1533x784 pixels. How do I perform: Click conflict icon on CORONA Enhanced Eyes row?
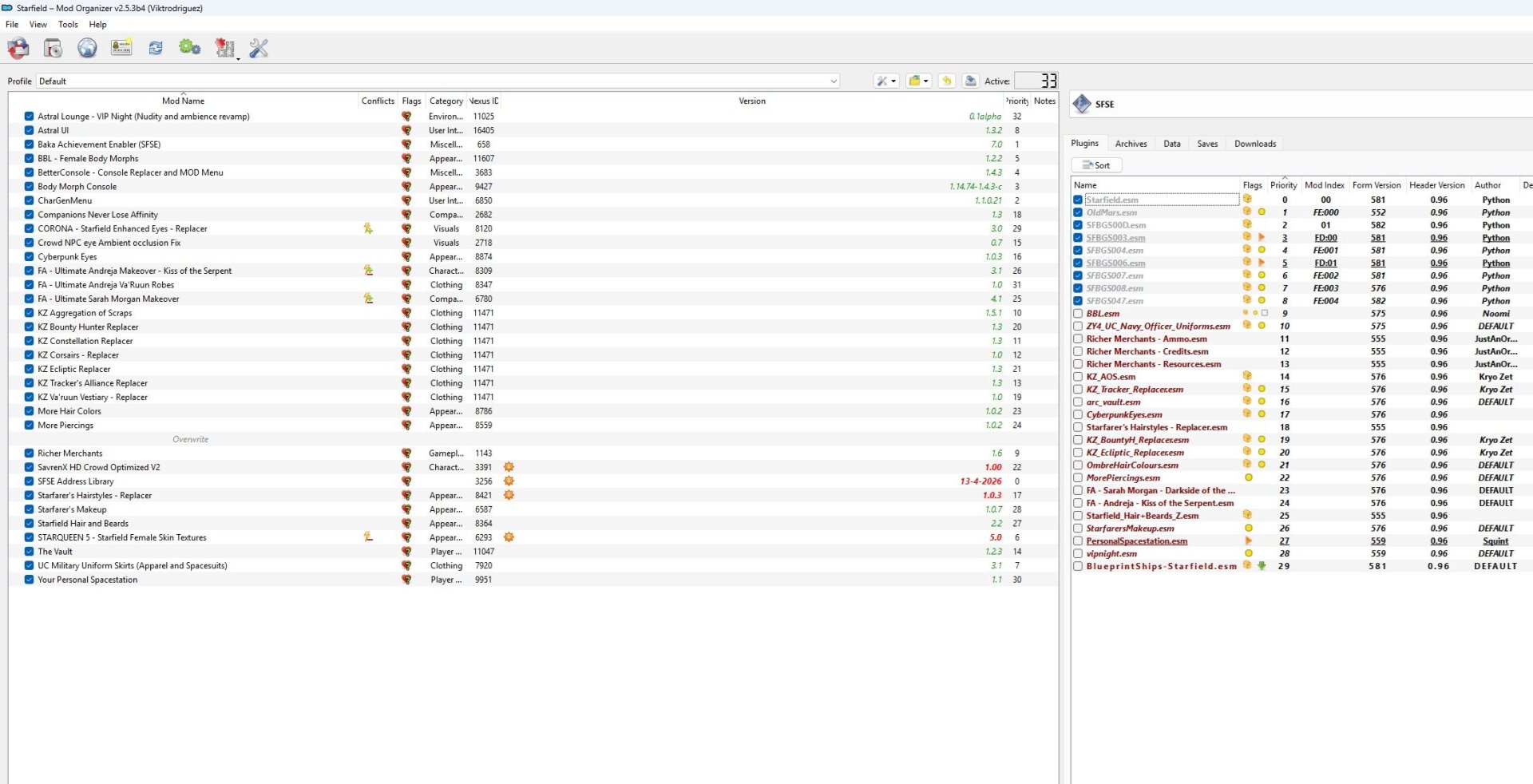pos(368,228)
